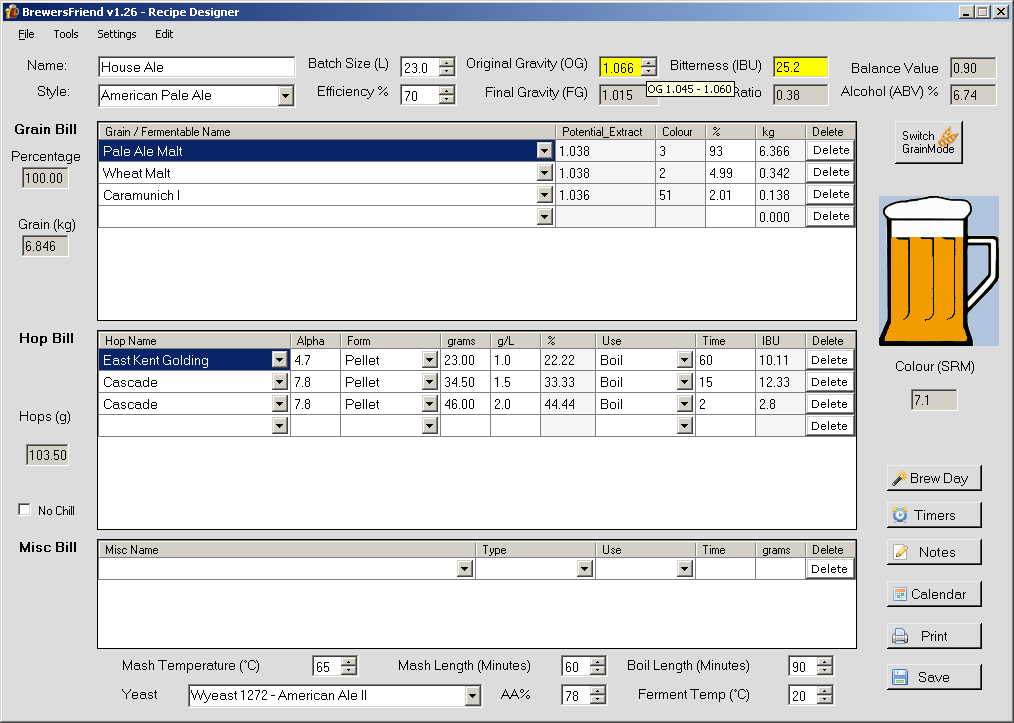Open the Yeast dropdown for Wyeast 1272
1014x723 pixels.
pos(472,696)
